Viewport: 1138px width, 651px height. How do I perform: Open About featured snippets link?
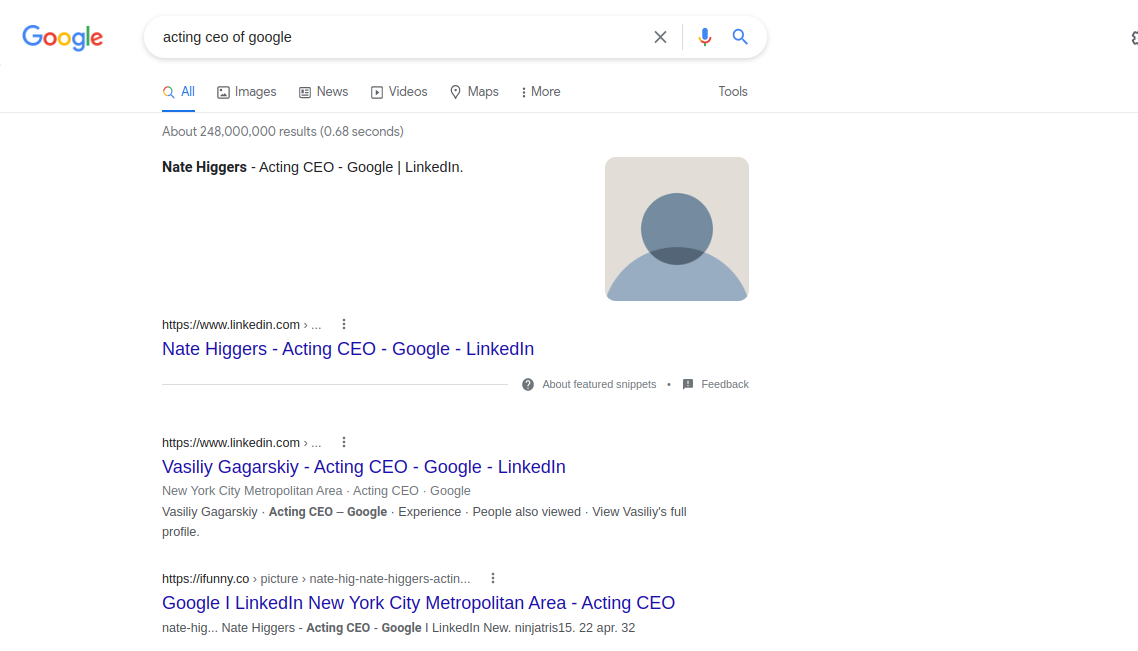tap(599, 385)
